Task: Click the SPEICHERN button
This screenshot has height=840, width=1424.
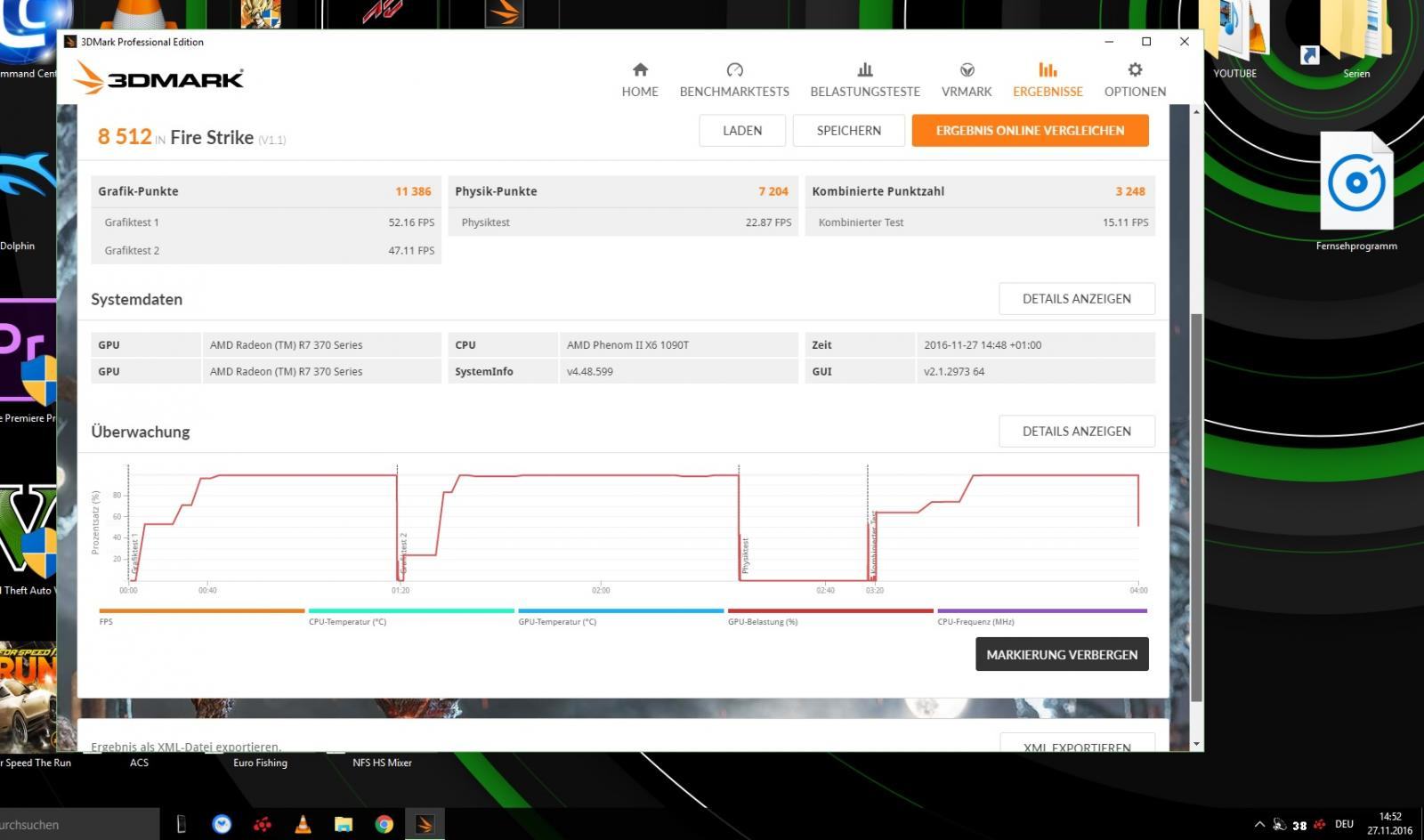Action: coord(849,130)
